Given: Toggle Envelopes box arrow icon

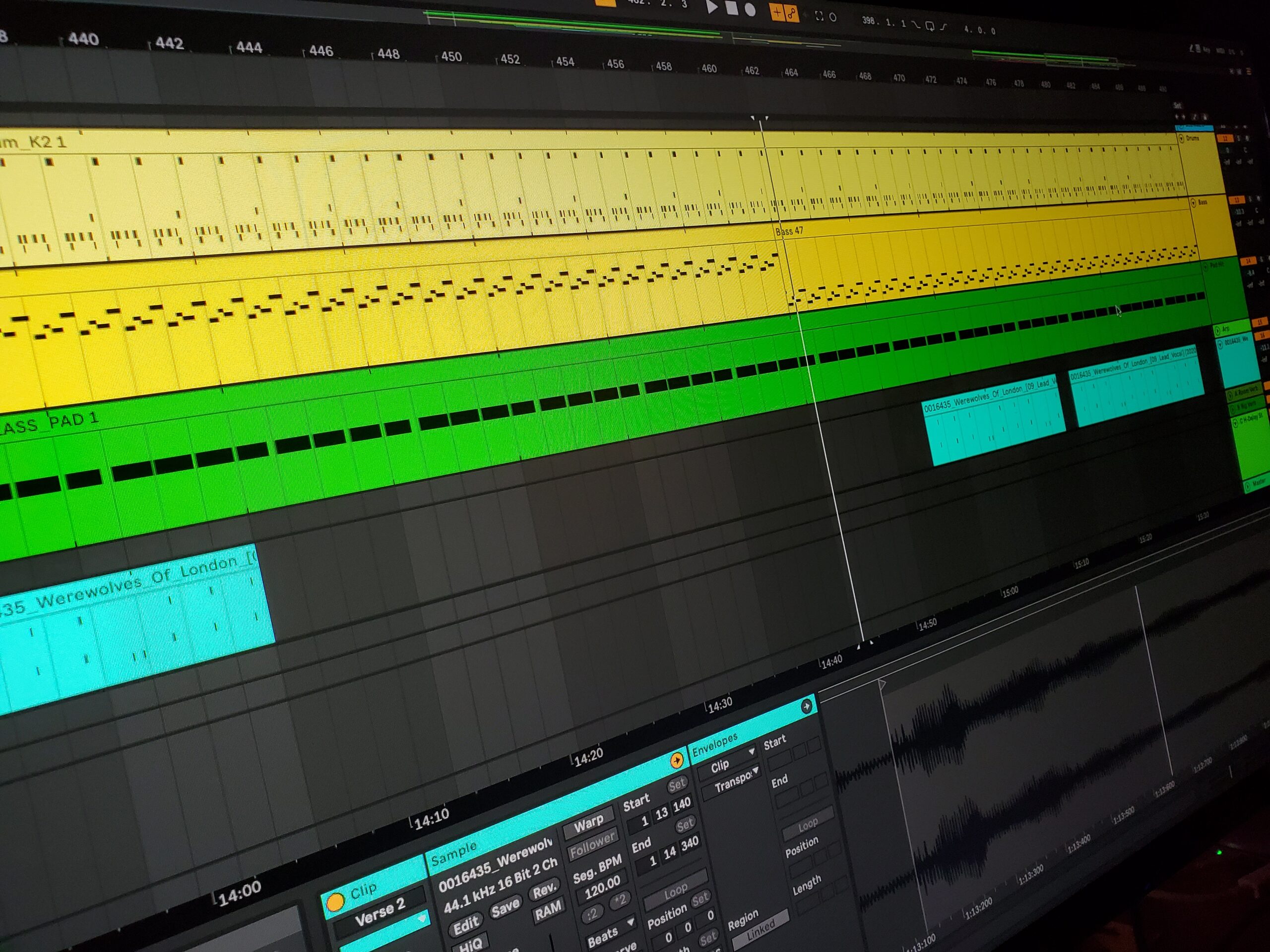Looking at the screenshot, I should click(x=806, y=706).
